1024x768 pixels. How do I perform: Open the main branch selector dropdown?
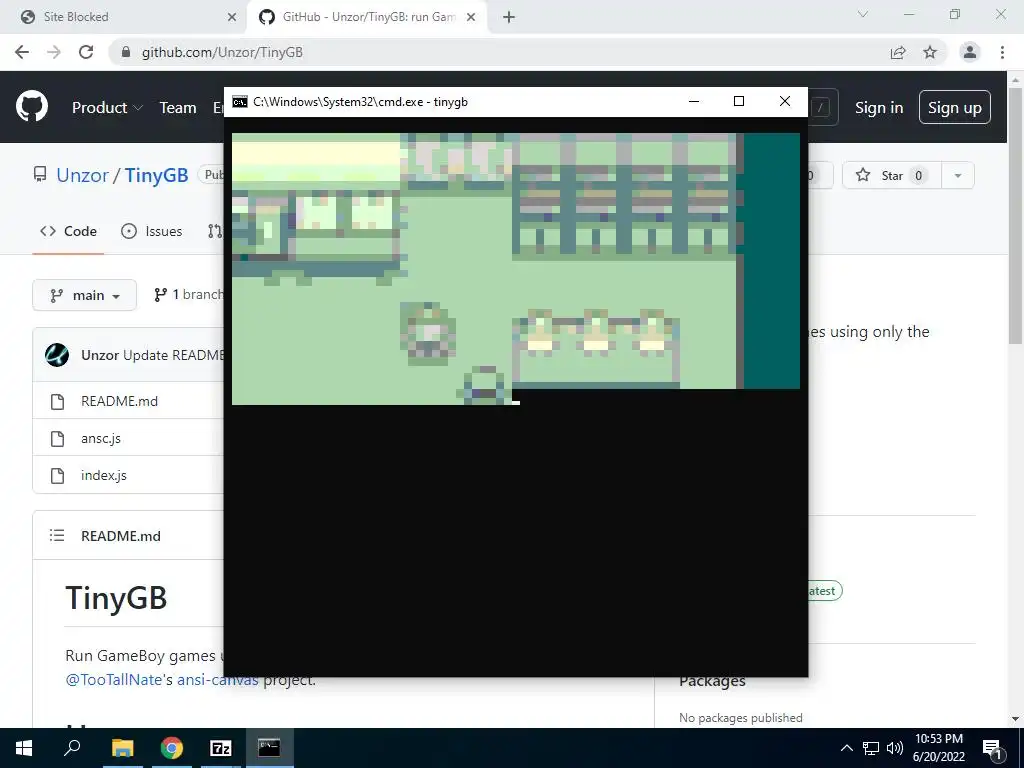click(x=84, y=295)
